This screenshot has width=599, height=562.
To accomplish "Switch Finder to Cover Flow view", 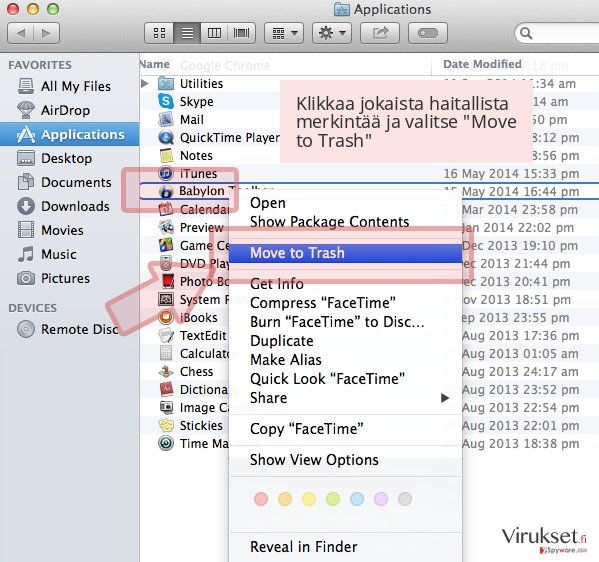I will 241,33.
